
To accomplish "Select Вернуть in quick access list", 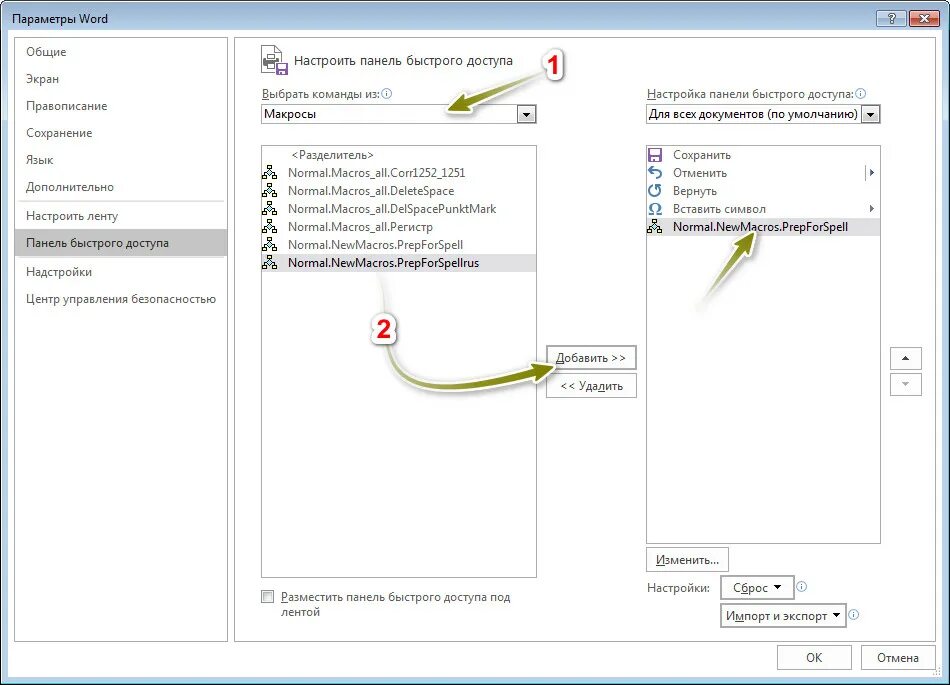I will (763, 191).
